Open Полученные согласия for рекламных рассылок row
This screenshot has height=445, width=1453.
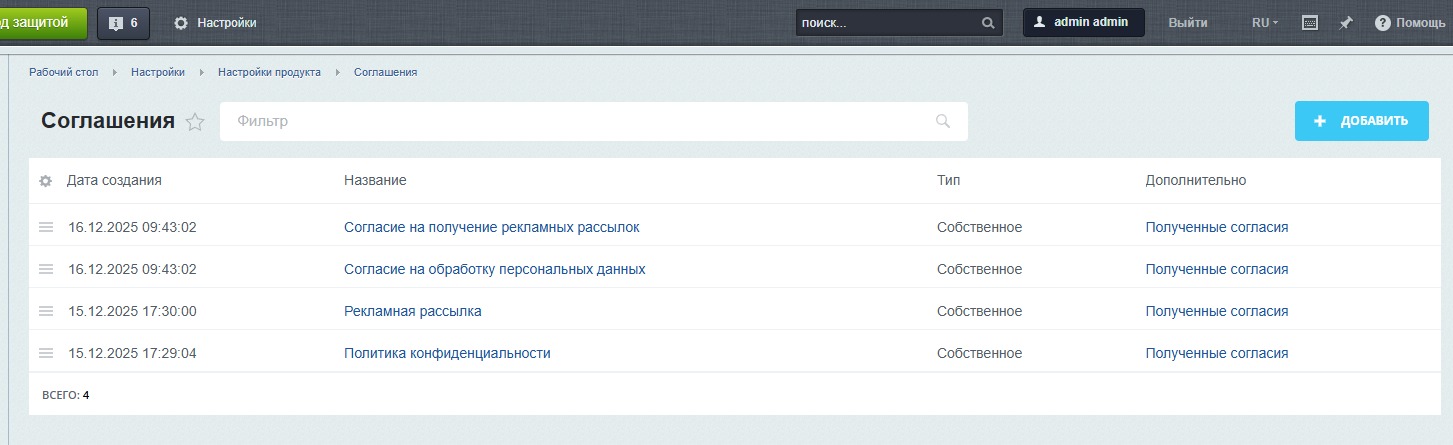(x=1216, y=227)
